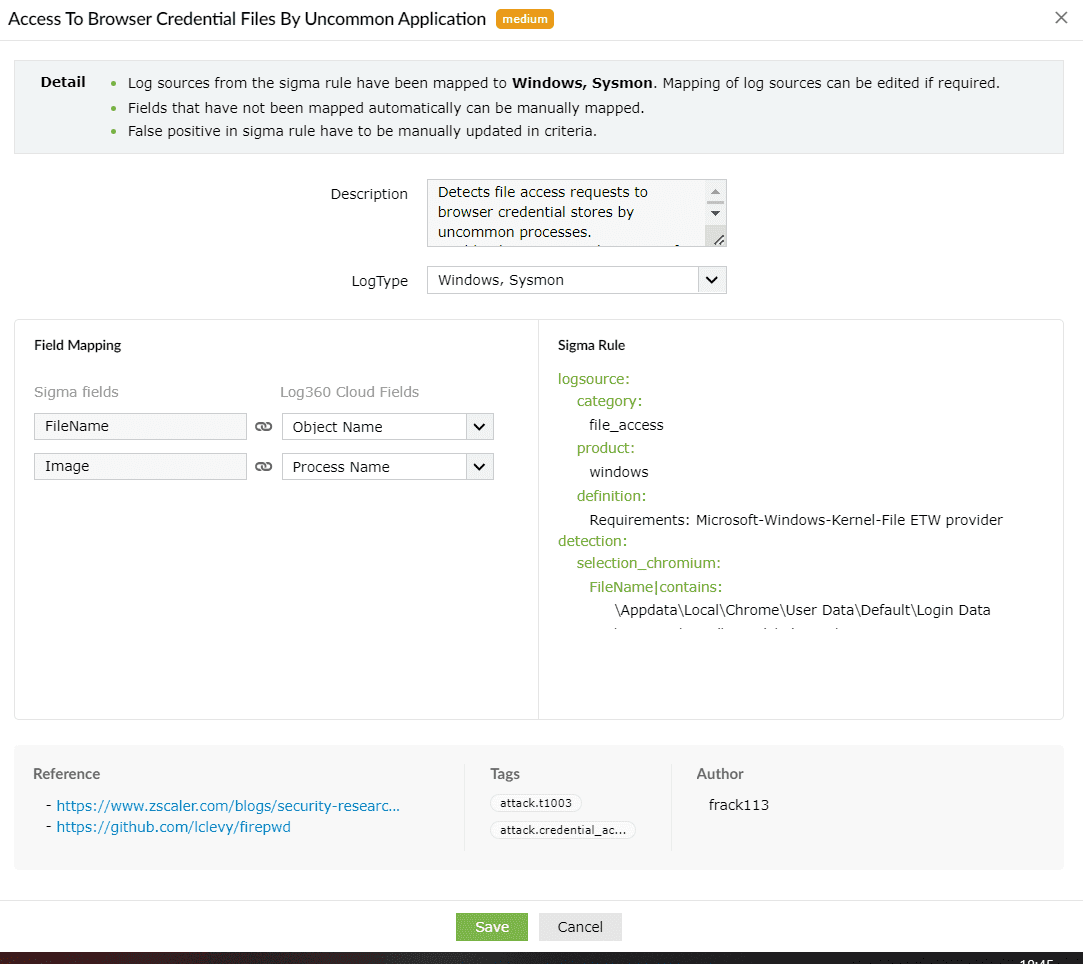This screenshot has height=964, width=1084.
Task: Open the zscaler security research reference link
Action: pyautogui.click(x=228, y=805)
